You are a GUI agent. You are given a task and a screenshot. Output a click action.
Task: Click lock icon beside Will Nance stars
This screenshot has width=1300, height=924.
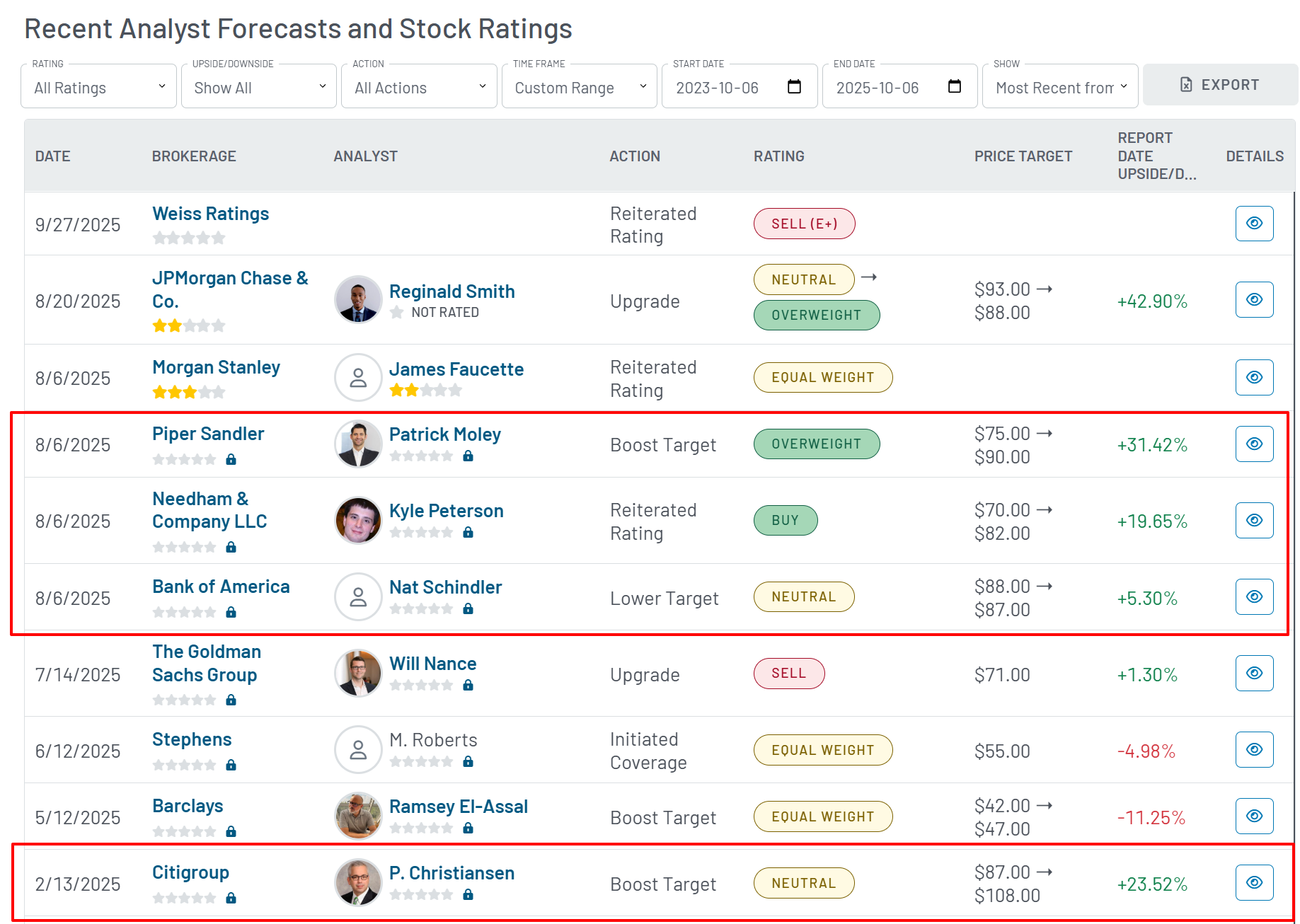(x=468, y=686)
